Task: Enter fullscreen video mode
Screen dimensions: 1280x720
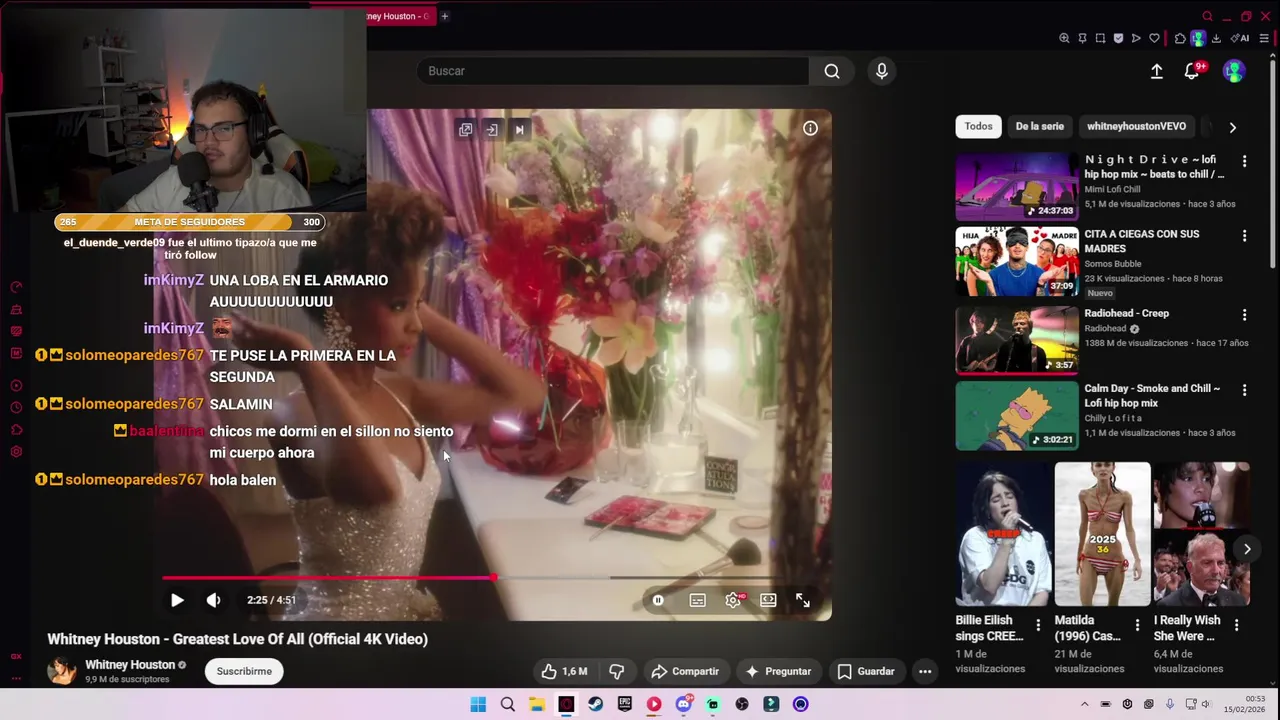Action: tap(802, 600)
